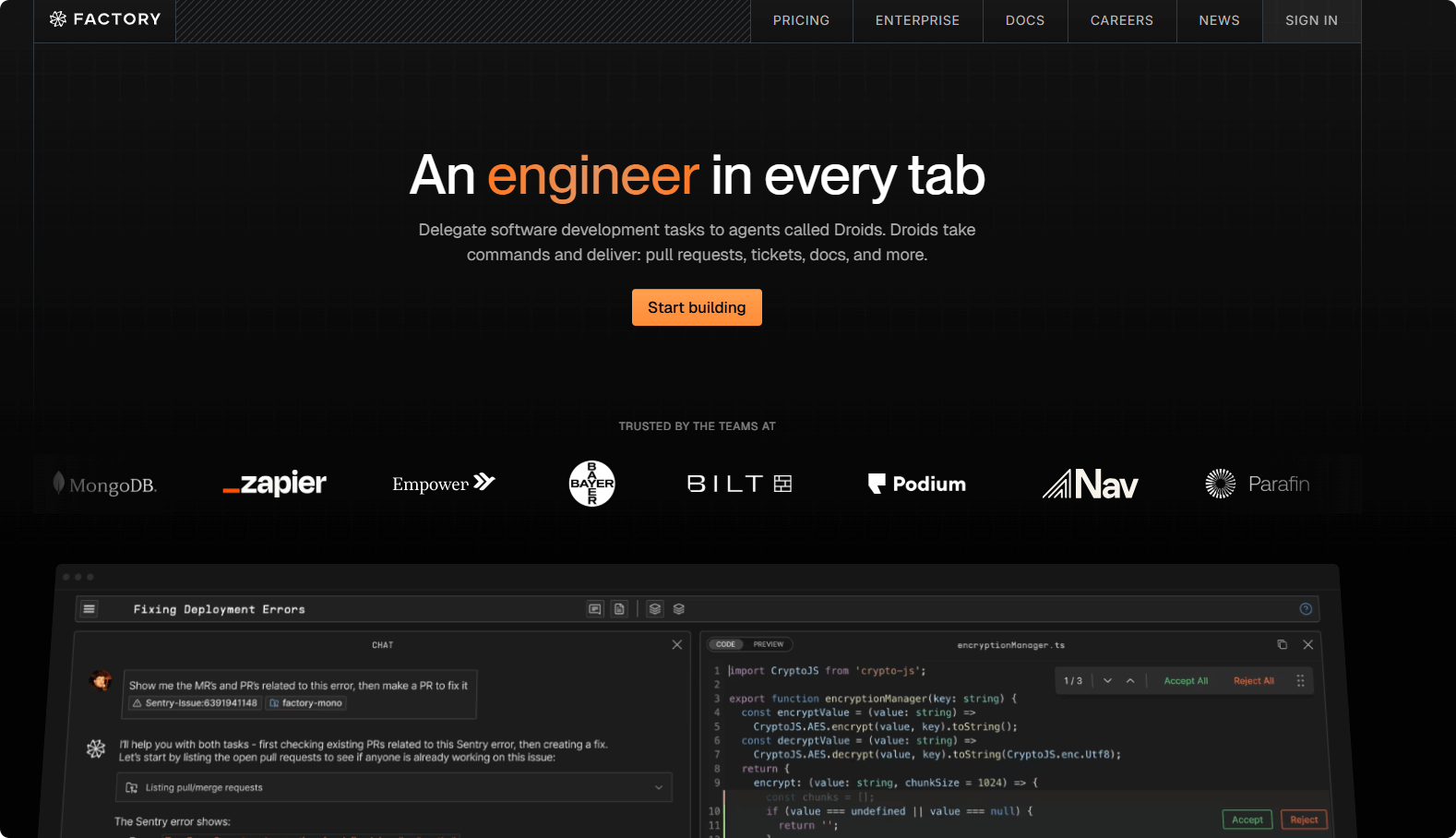
Task: Click the first layers icon after the divider
Action: [x=655, y=609]
